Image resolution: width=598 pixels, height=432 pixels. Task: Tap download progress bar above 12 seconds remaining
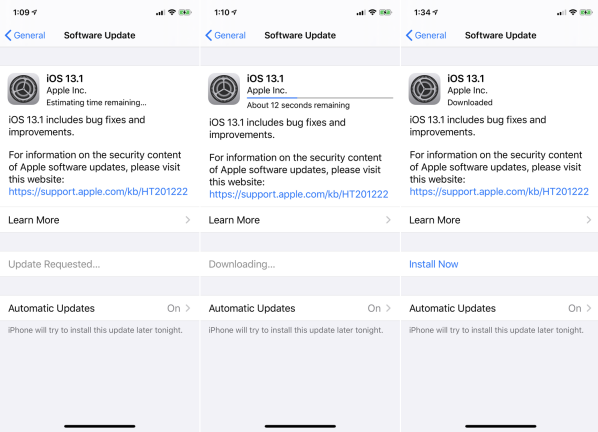coord(320,98)
